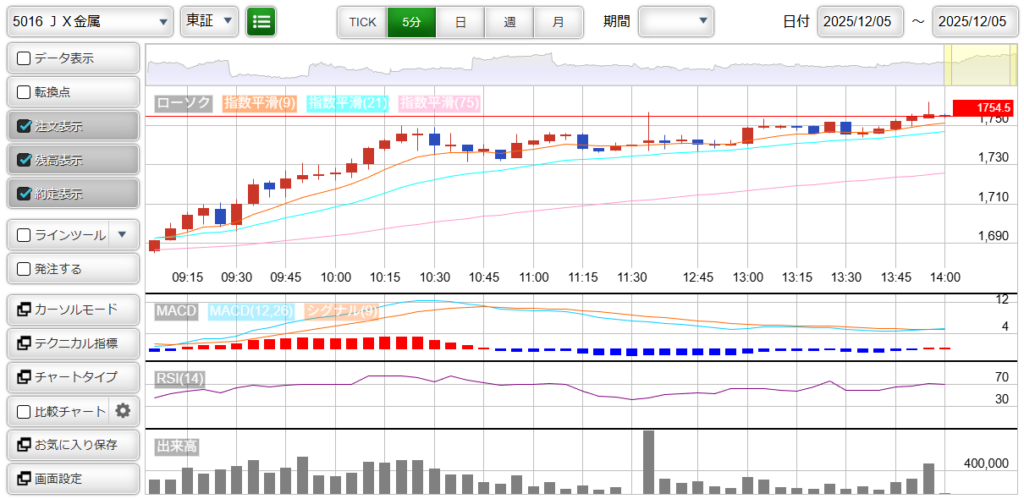
Task: Open cursor mode (カーソルモード) panel
Action: click(72, 310)
